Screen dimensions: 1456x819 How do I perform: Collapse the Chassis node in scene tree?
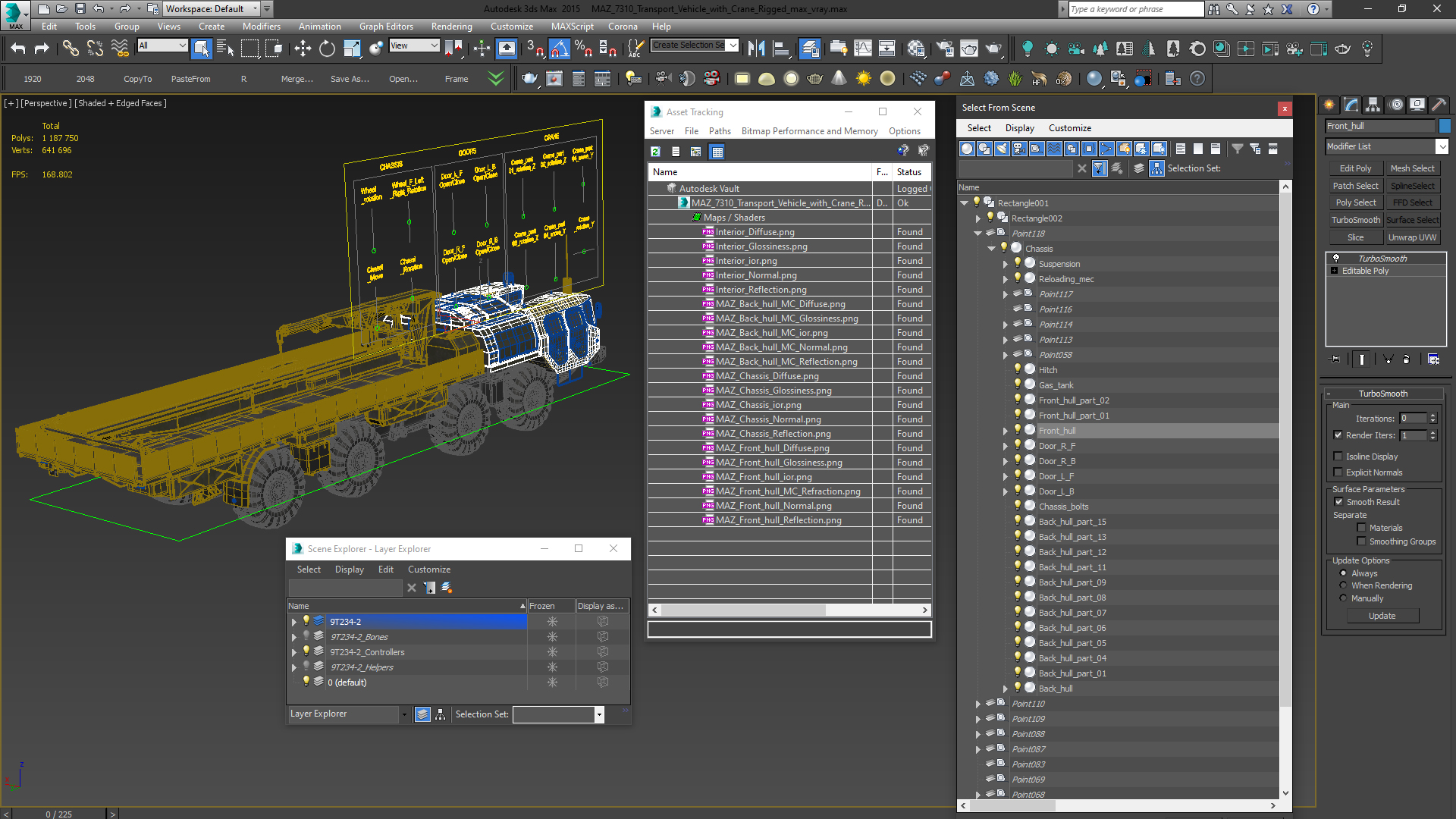pos(991,249)
